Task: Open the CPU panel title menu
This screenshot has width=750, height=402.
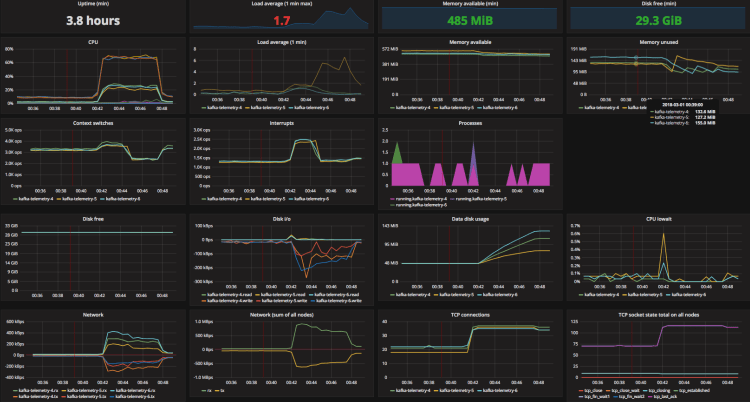Action: coord(93,42)
